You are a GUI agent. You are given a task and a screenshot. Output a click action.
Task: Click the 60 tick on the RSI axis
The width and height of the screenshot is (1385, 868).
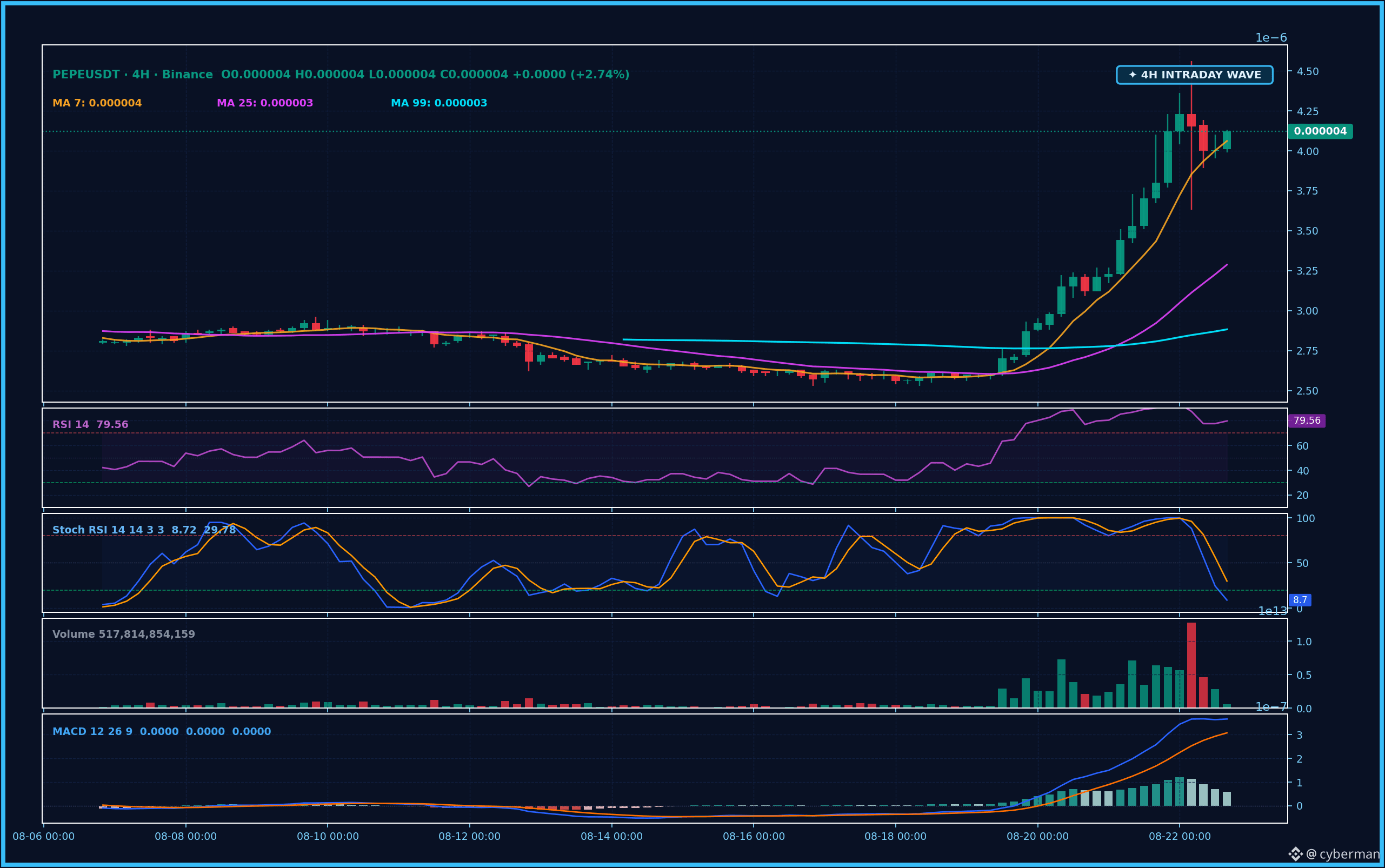pyautogui.click(x=1302, y=446)
